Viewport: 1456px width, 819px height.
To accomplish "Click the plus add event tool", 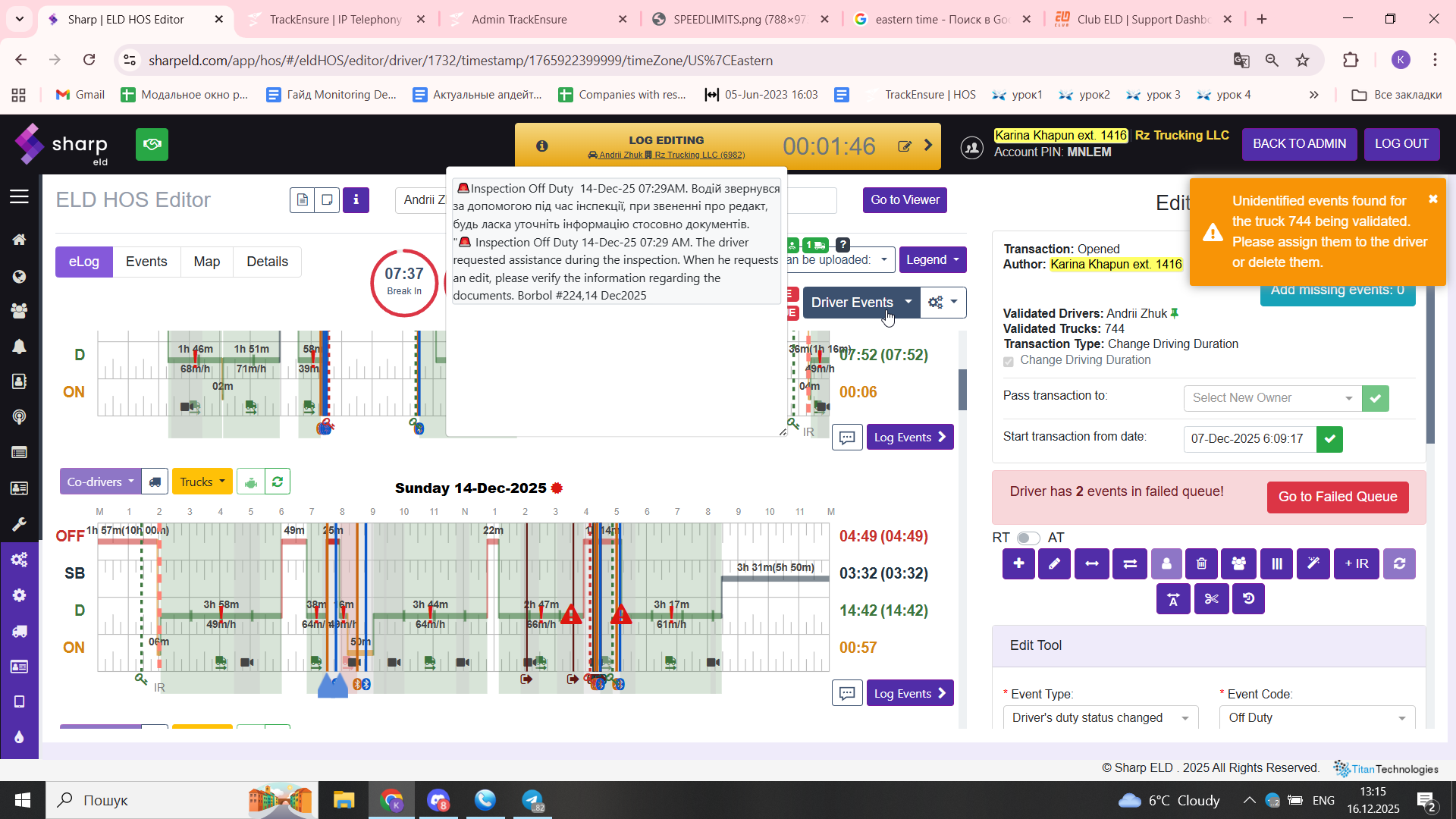I will tap(1018, 564).
